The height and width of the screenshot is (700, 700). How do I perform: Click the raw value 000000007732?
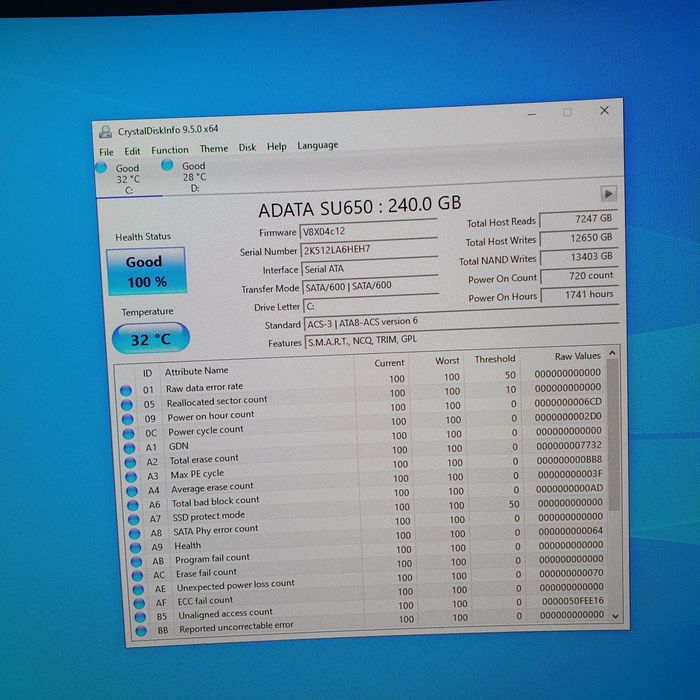coord(569,445)
